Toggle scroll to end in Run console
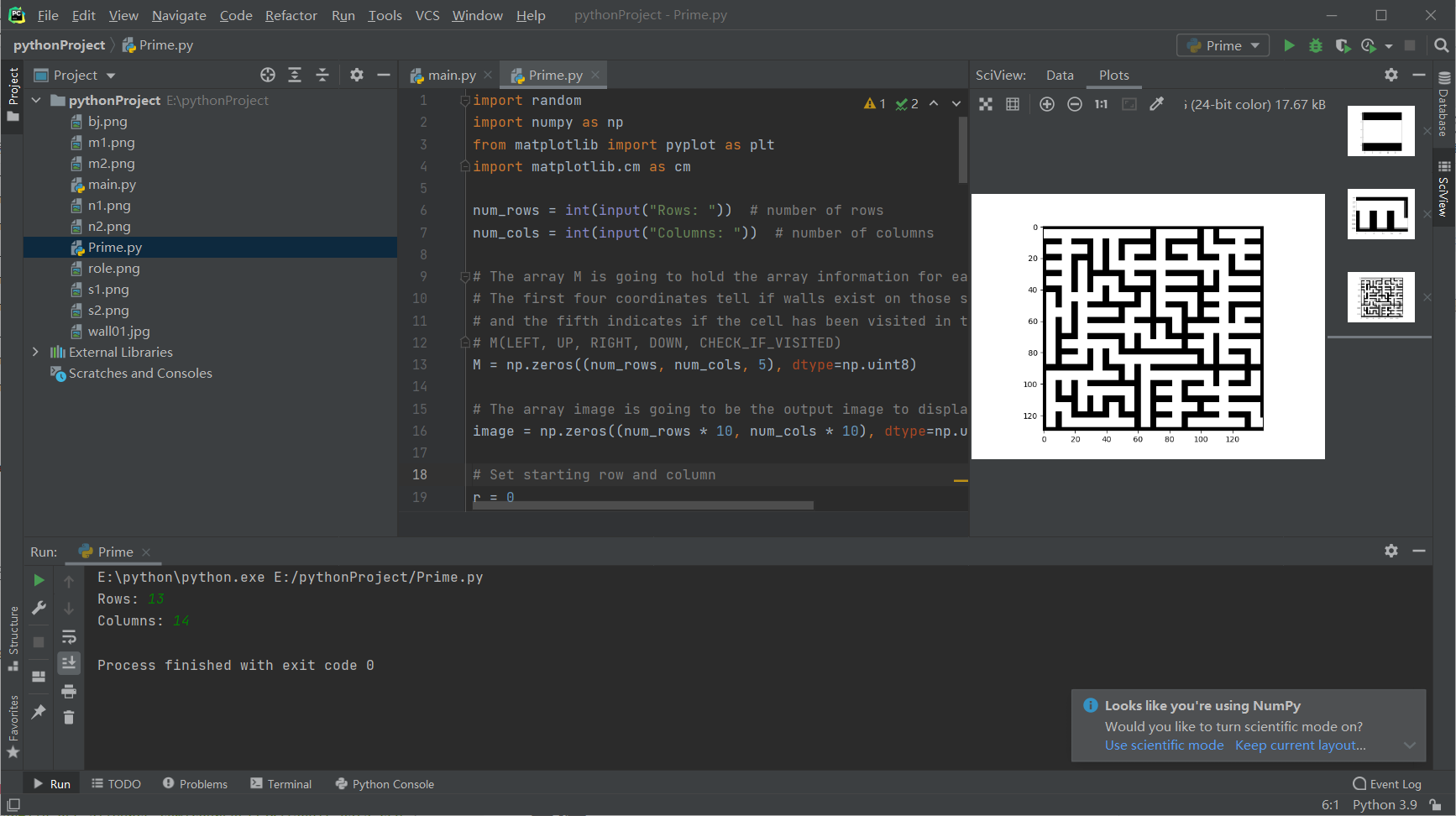Screen dimensions: 1456x816 coord(69,662)
